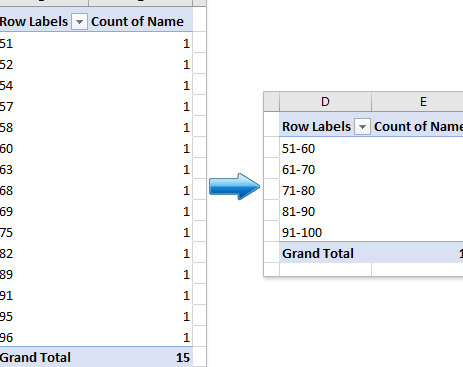Screen dimensions: 463x367
Task: Click the 91-100 group row label
Action: 302,233
